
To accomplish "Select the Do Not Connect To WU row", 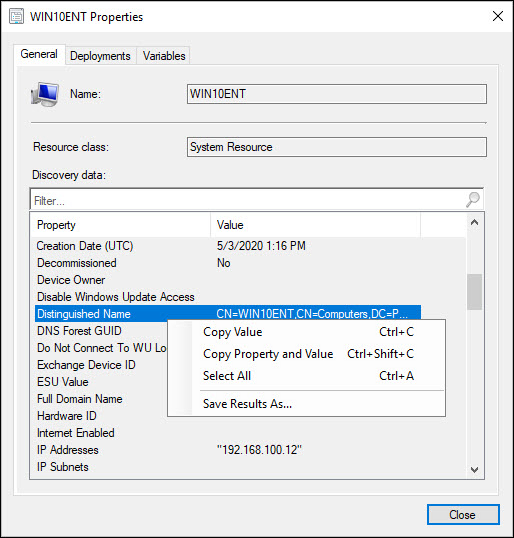I will 101,348.
